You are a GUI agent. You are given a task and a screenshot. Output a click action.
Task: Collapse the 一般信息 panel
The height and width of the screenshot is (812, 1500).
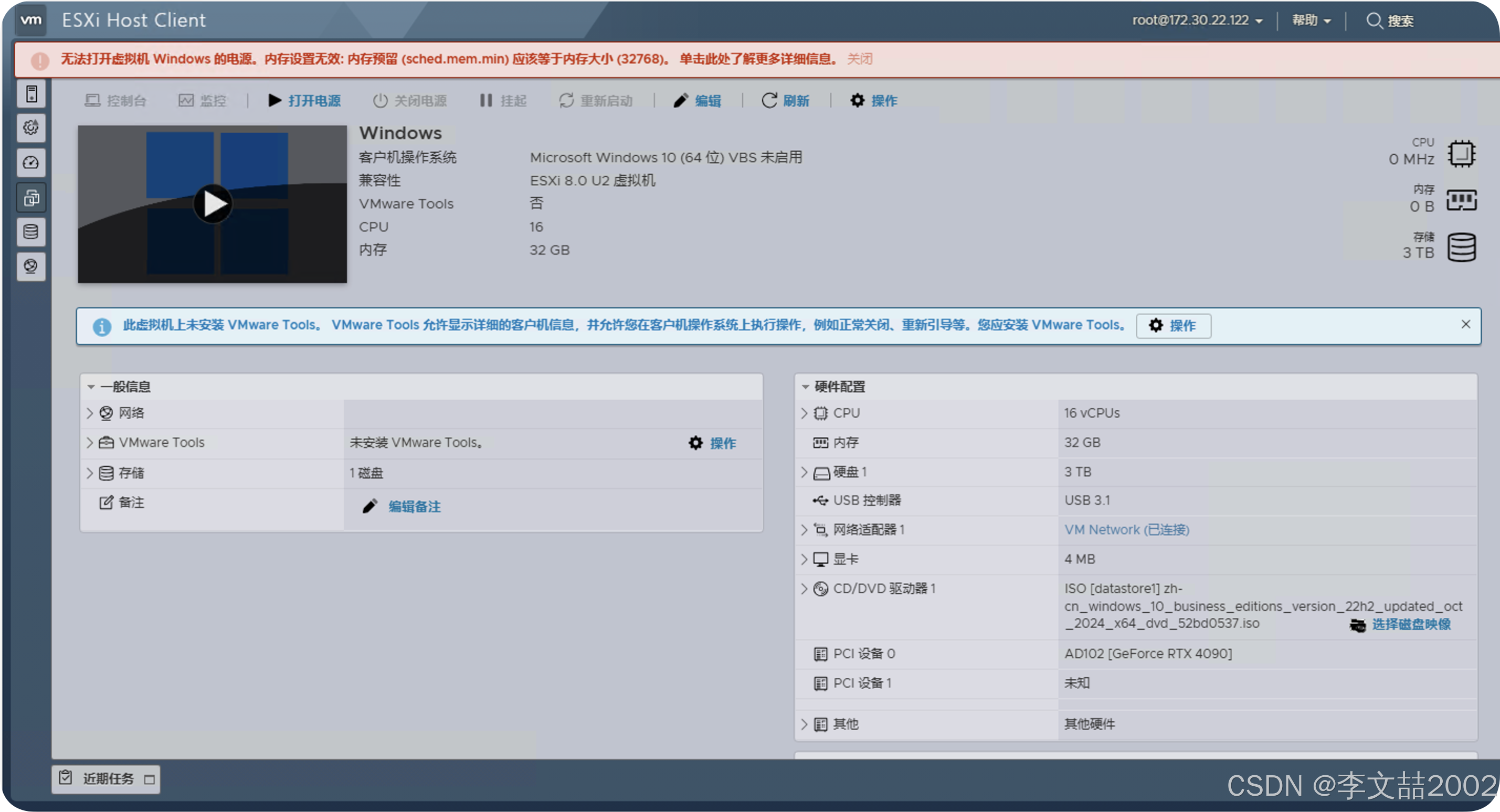tap(91, 387)
